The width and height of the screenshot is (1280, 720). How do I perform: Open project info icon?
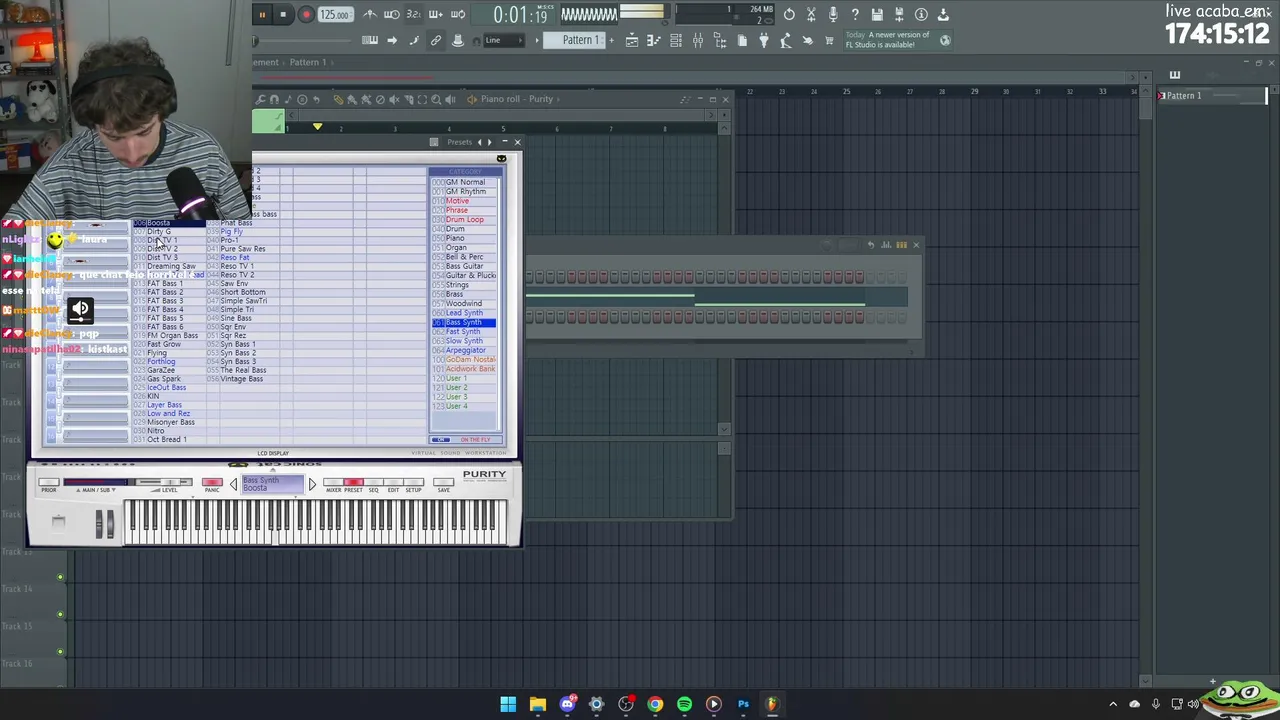[x=921, y=15]
